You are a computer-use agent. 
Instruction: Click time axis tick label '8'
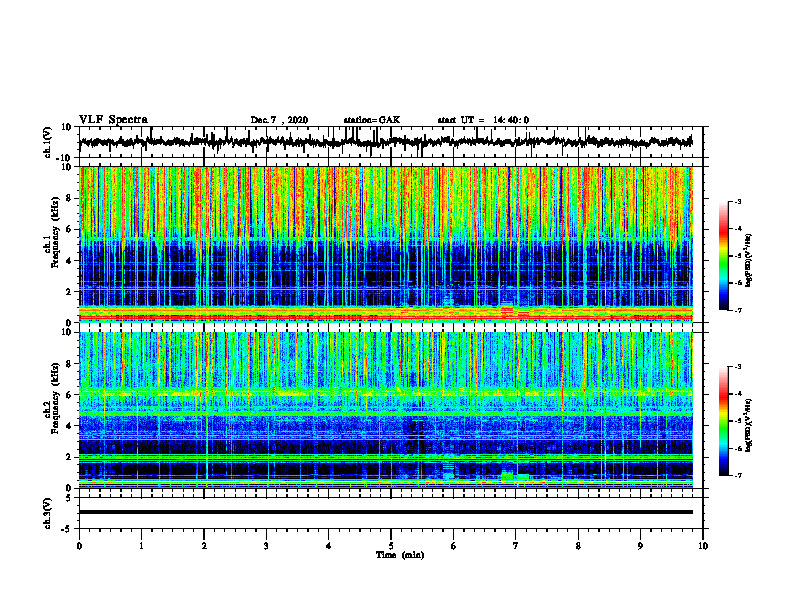coord(578,546)
